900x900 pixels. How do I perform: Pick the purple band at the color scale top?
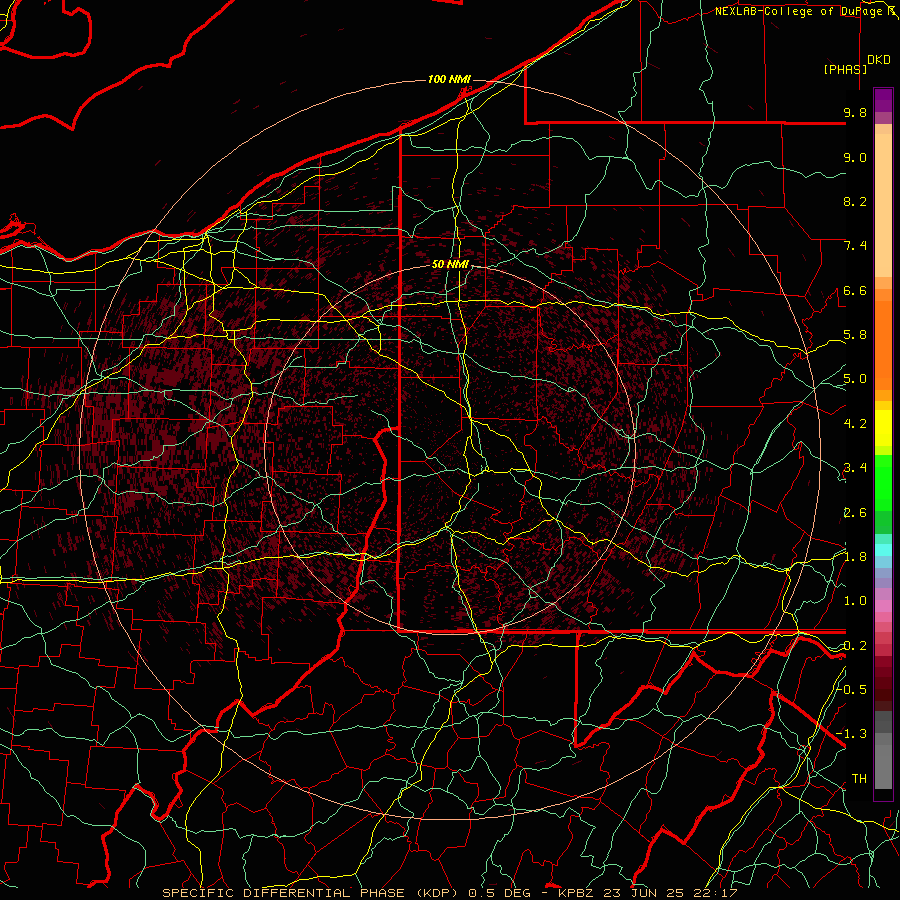click(883, 100)
